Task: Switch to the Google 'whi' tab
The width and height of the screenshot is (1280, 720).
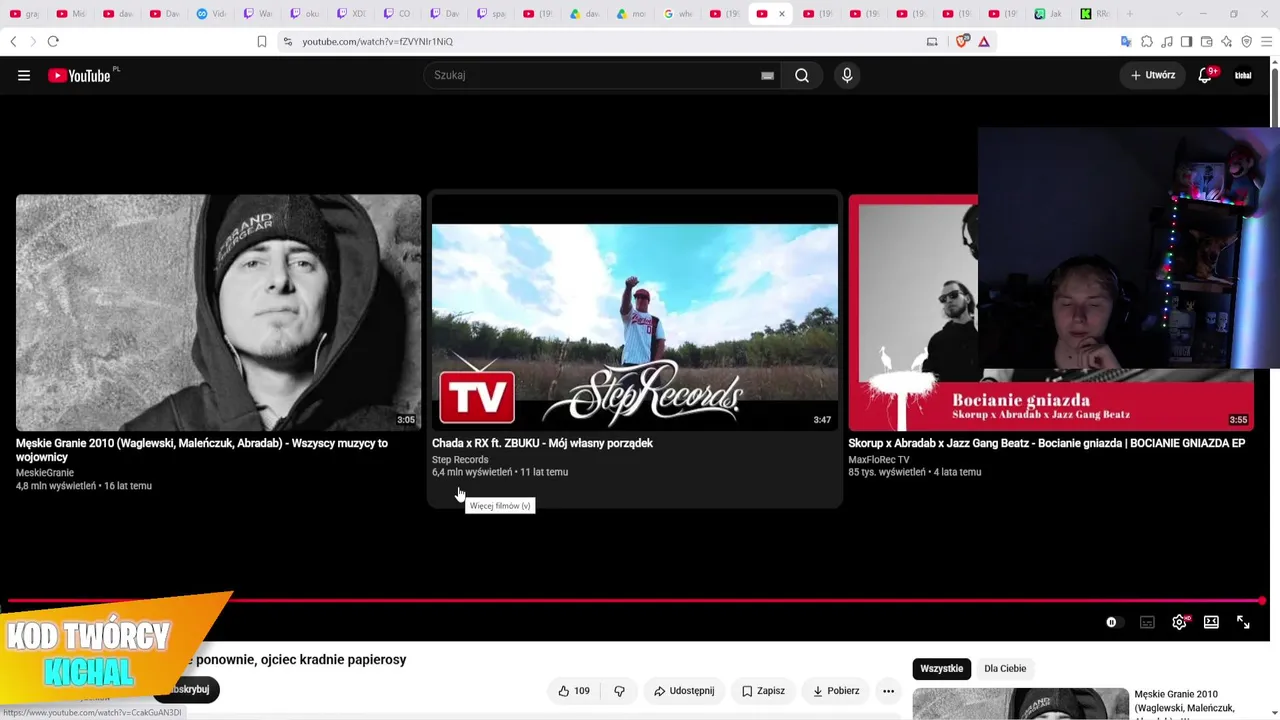Action: [679, 14]
